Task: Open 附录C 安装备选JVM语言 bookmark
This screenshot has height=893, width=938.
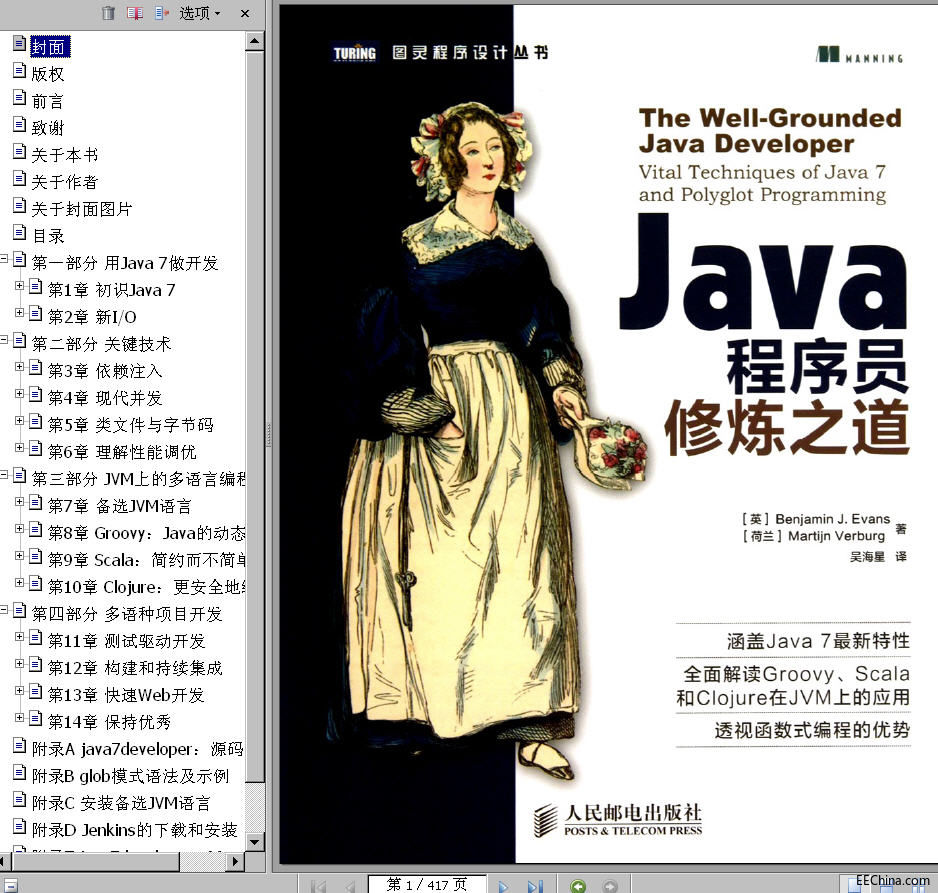Action: click(121, 803)
